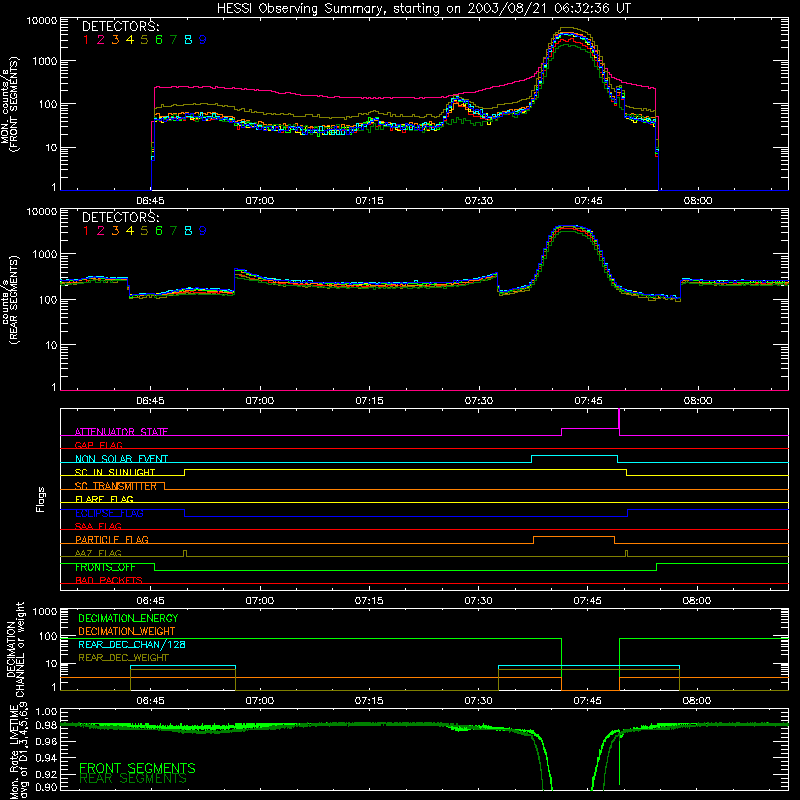
Task: Select yellow detector 4 in front segments legend
Action: (x=130, y=39)
